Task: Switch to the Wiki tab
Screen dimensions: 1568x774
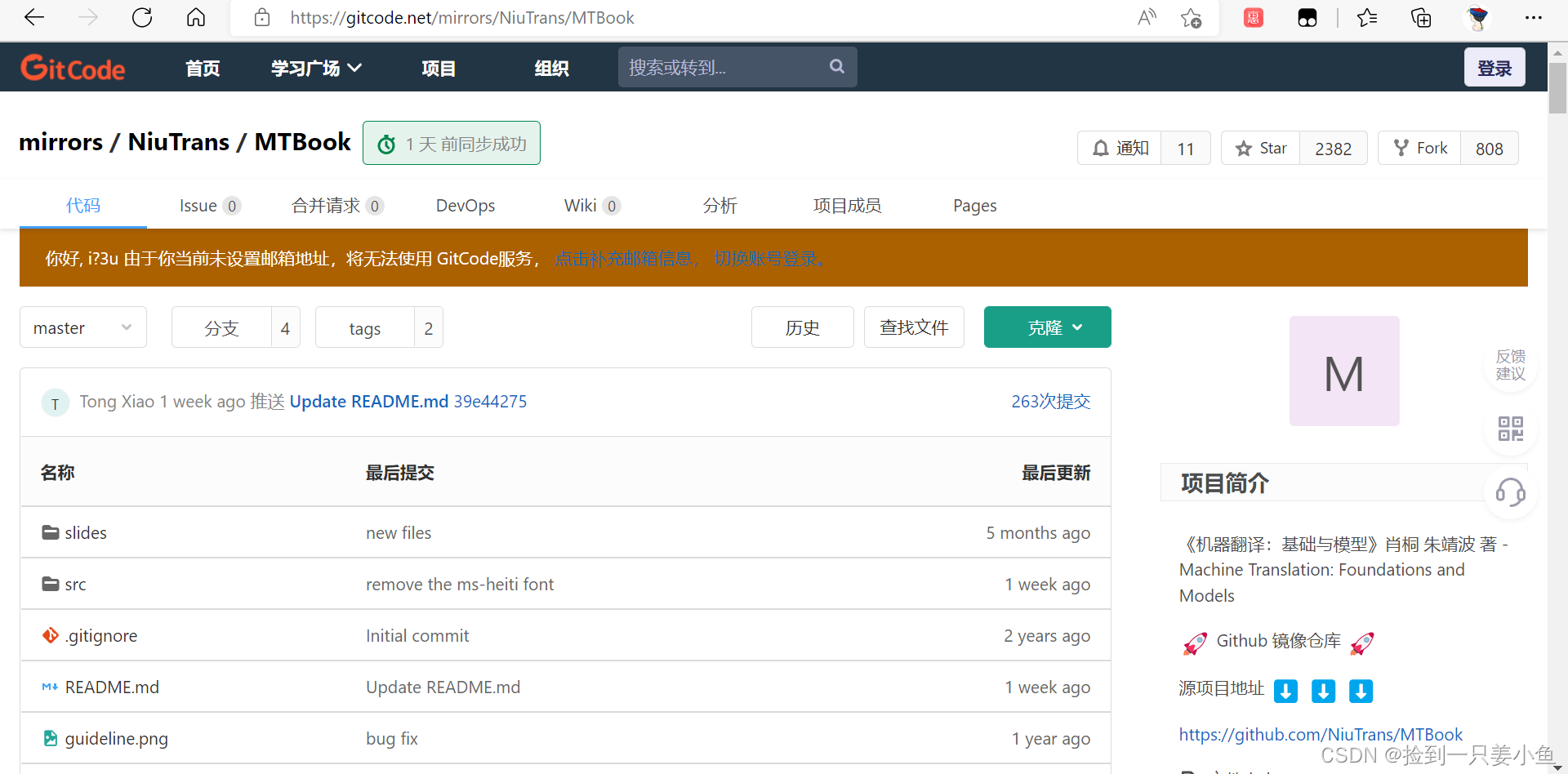Action: 580,206
